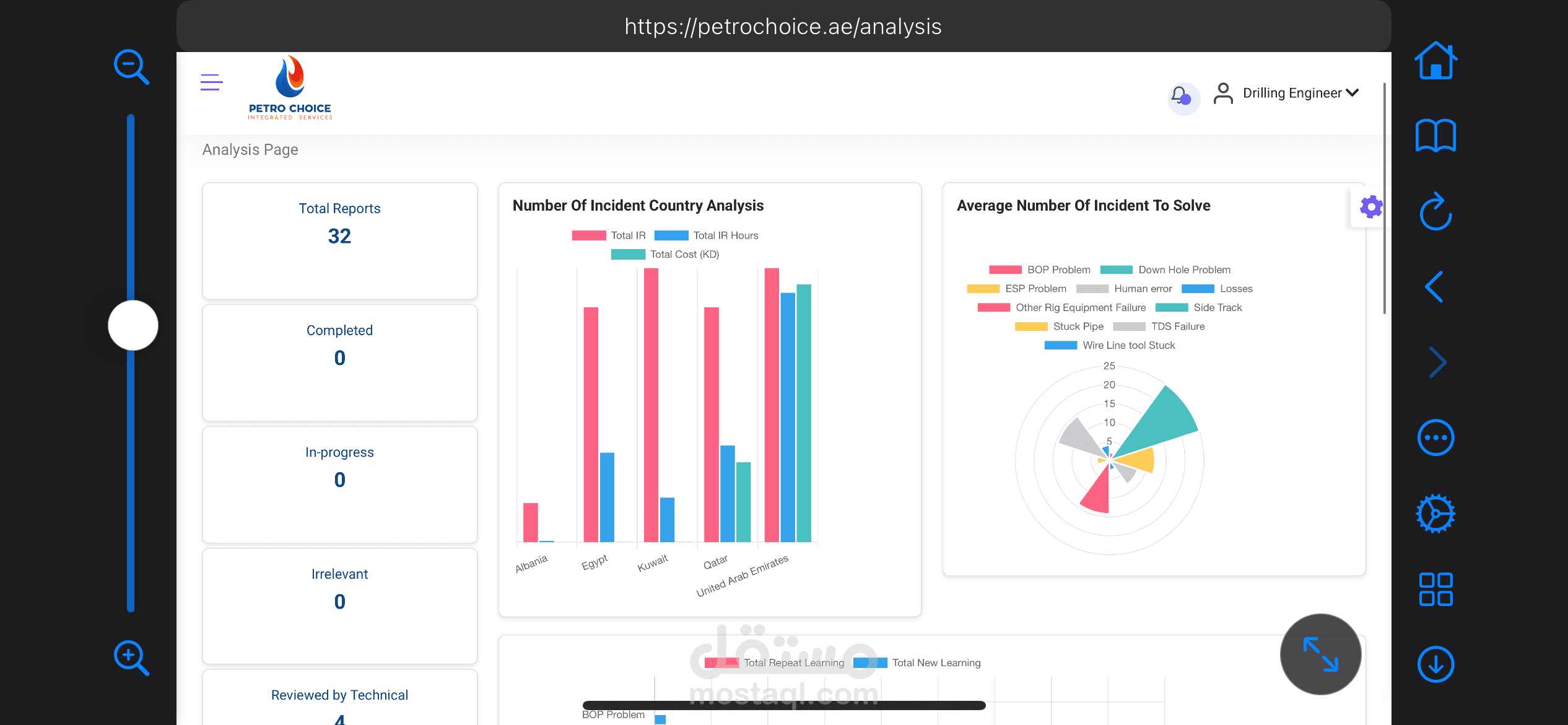Open the browser settings gear icon
The height and width of the screenshot is (725, 1568).
pyautogui.click(x=1435, y=514)
